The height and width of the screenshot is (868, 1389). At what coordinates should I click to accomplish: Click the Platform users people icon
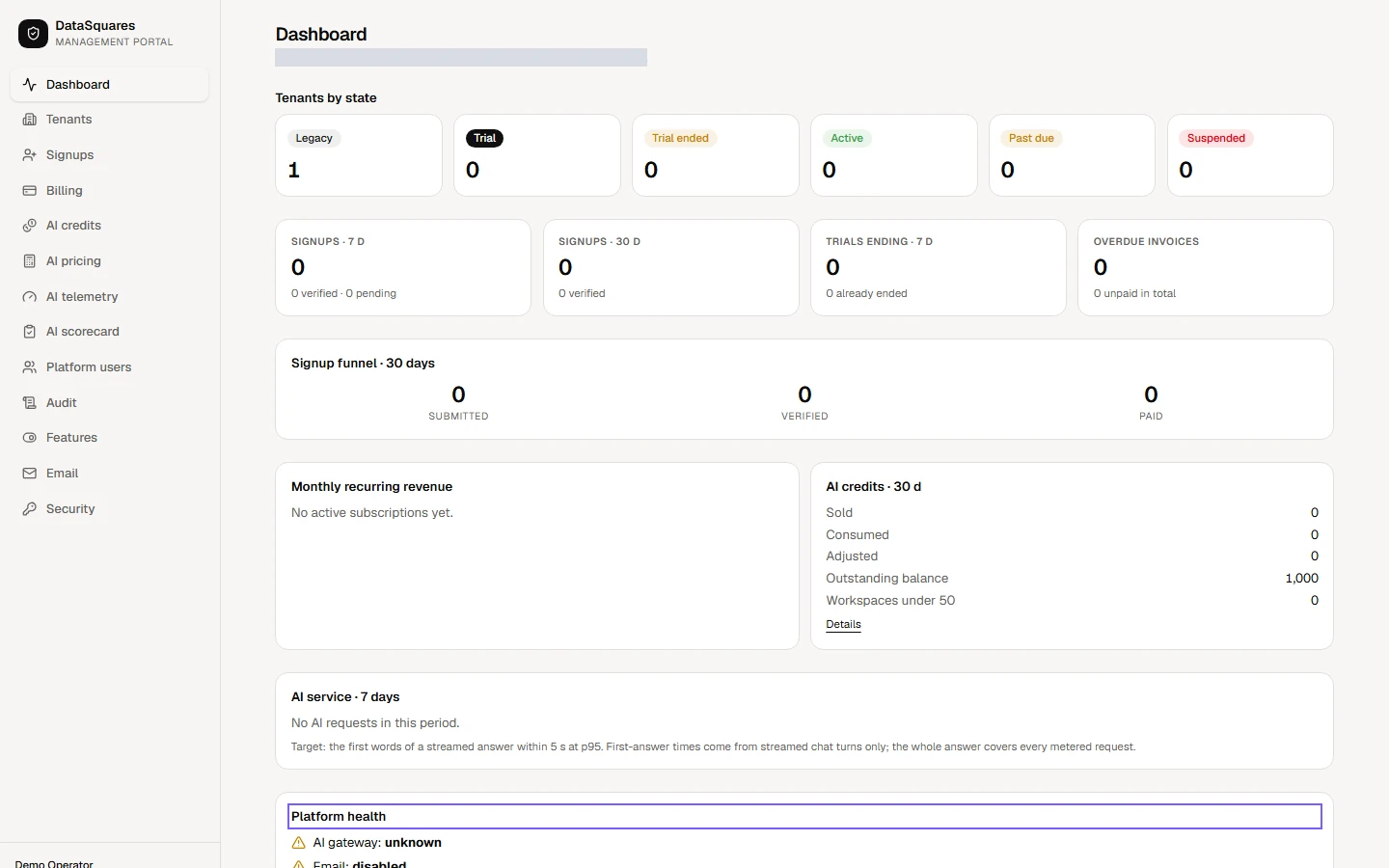pos(30,367)
